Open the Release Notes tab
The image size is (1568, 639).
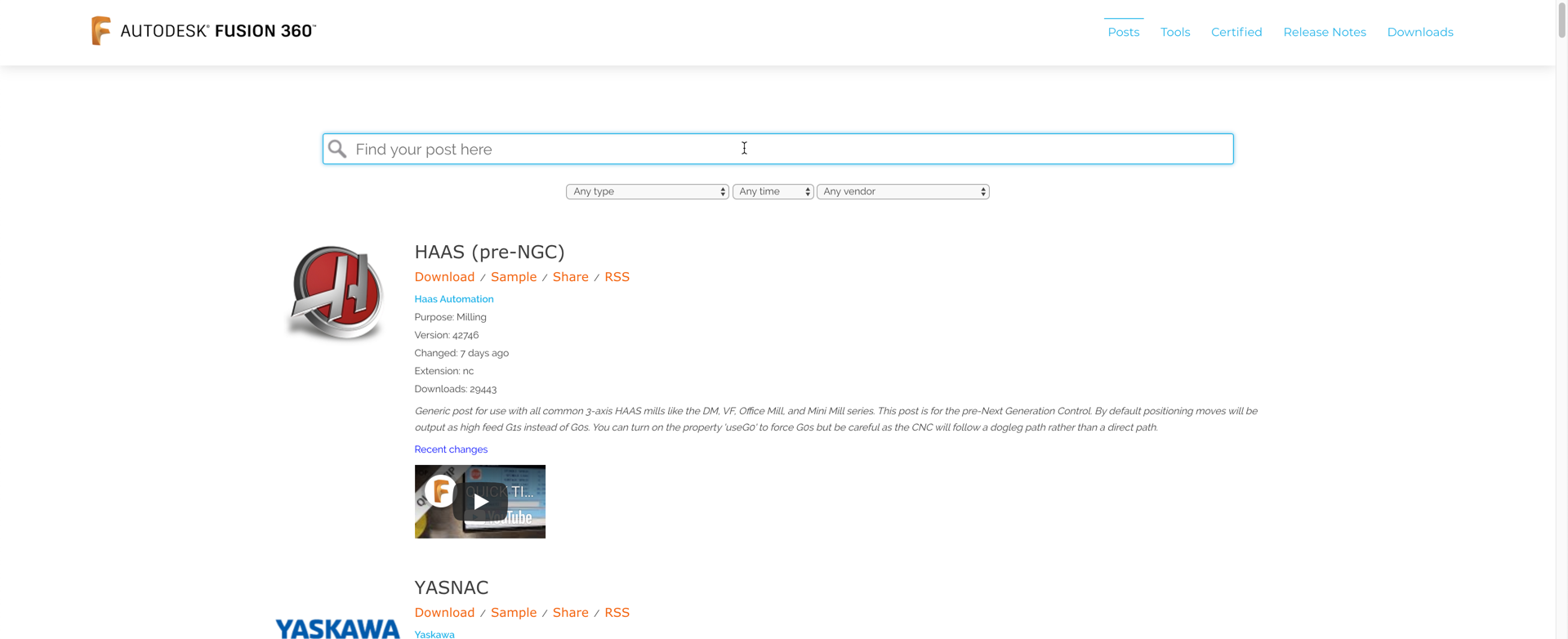pyautogui.click(x=1325, y=32)
